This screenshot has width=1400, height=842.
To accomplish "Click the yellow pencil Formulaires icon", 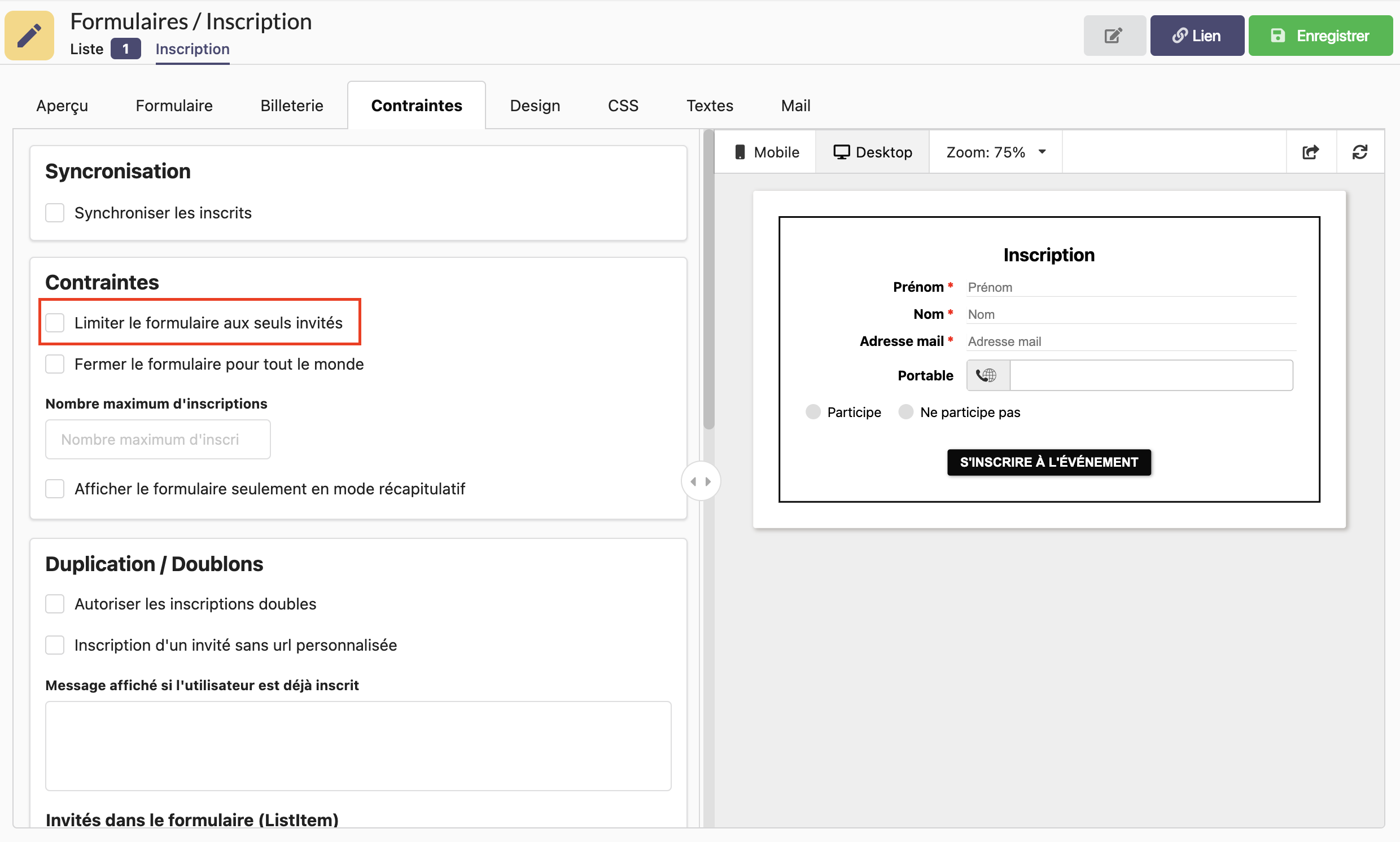I will click(x=29, y=35).
